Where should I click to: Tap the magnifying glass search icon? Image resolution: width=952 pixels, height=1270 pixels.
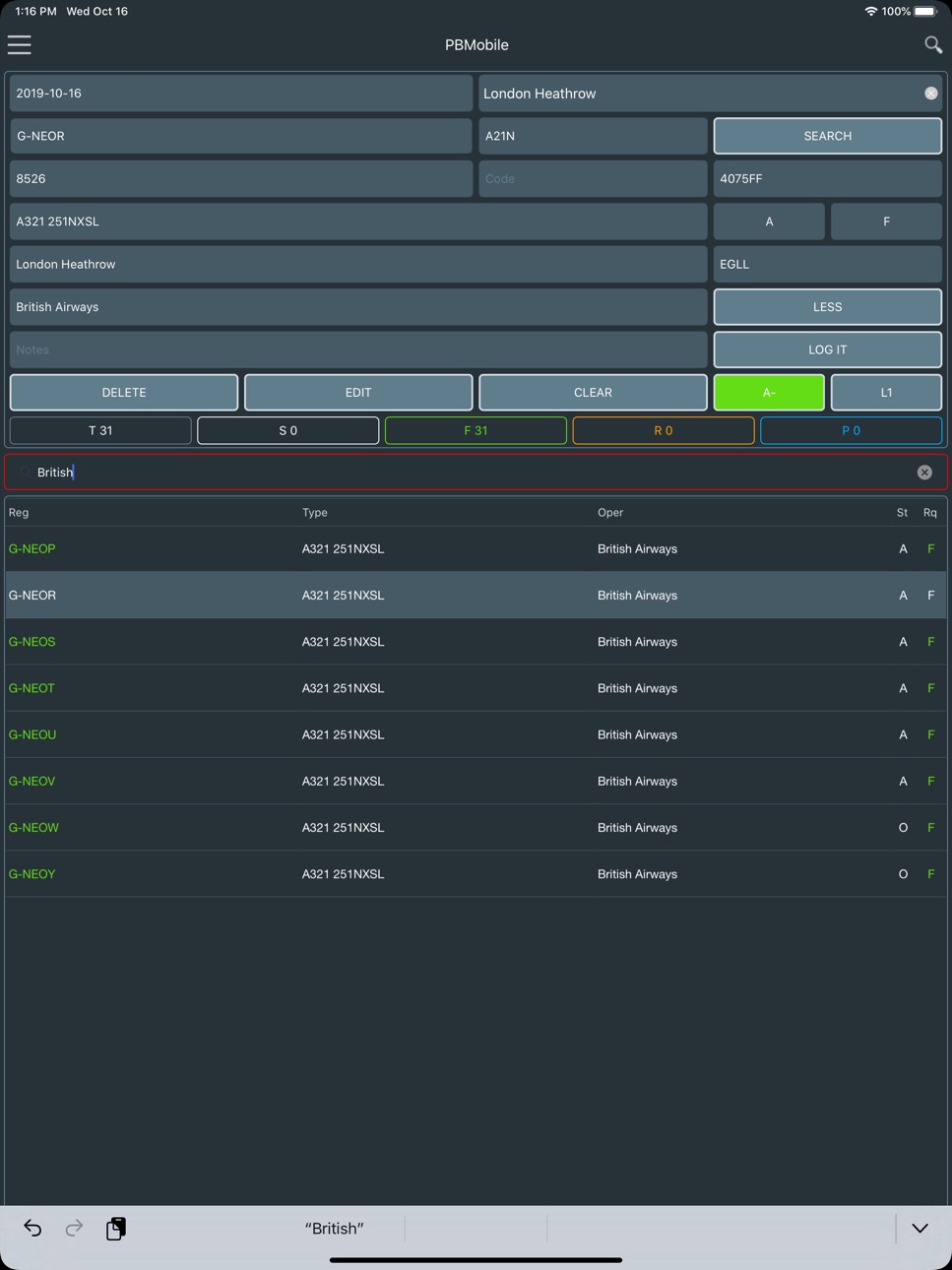(932, 44)
